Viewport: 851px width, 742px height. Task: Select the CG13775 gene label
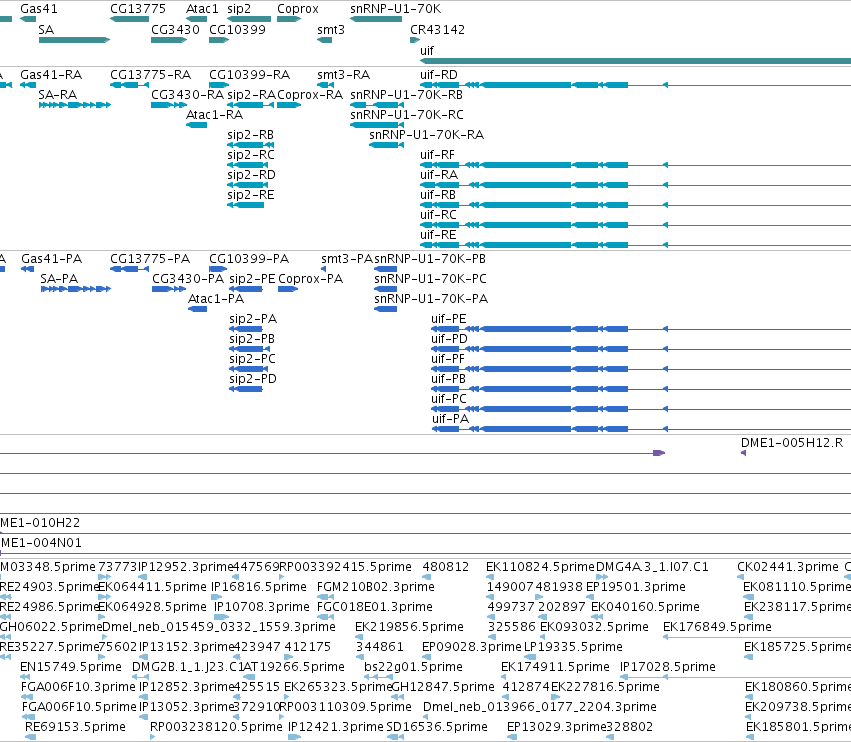[138, 9]
